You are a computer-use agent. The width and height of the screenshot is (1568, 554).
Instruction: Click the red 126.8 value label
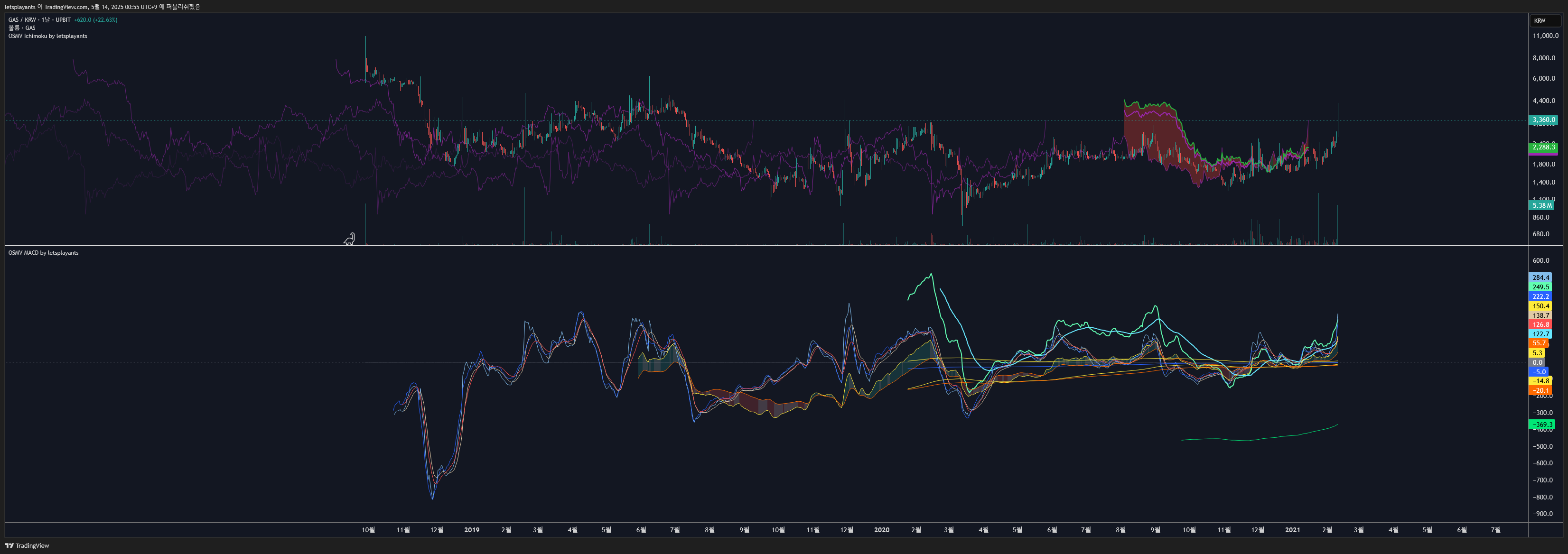point(1540,325)
